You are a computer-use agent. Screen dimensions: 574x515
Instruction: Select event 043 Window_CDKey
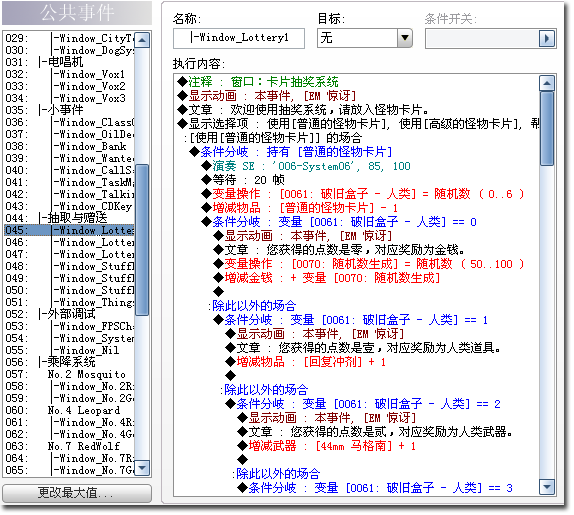(x=70, y=206)
